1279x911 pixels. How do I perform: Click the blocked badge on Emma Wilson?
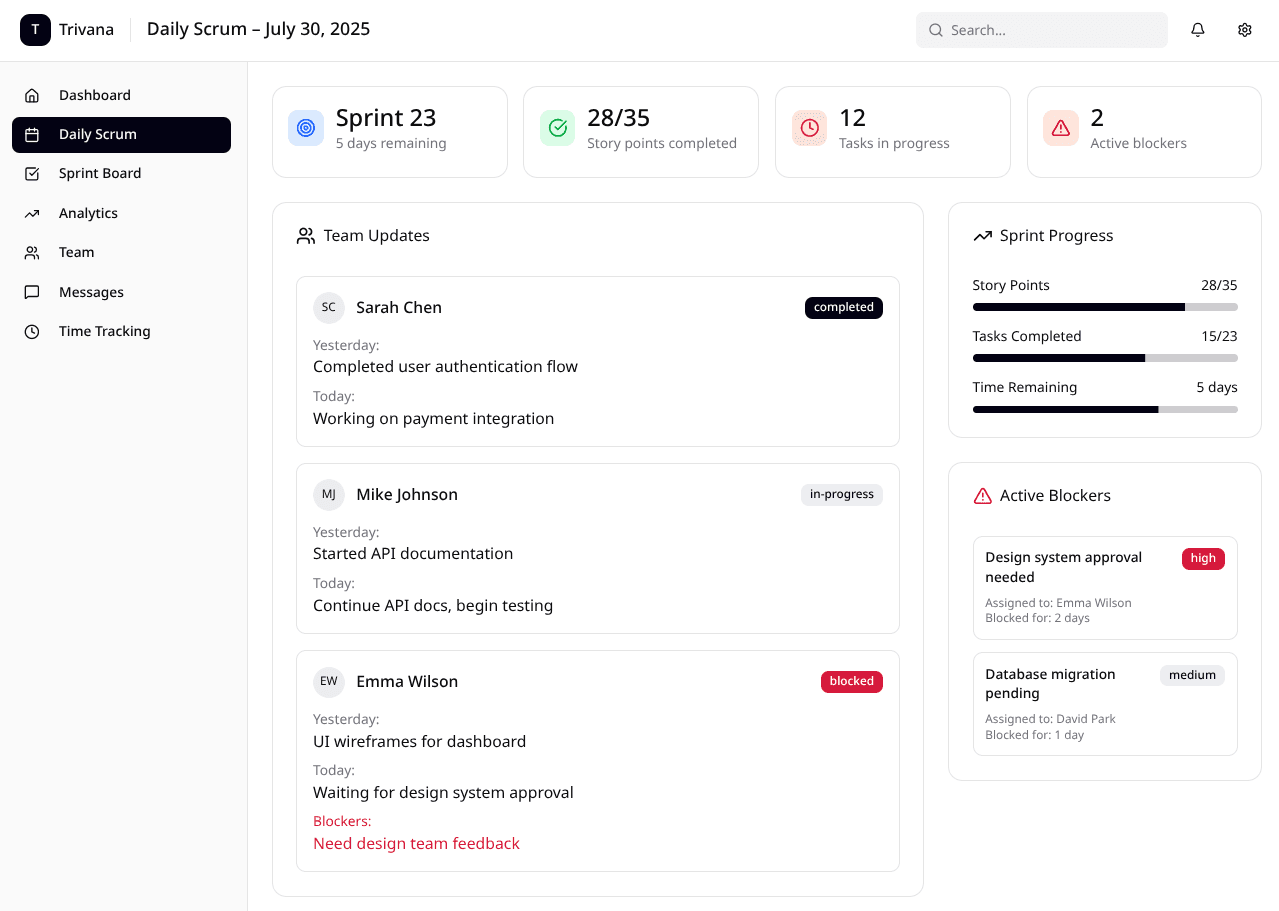tap(851, 682)
